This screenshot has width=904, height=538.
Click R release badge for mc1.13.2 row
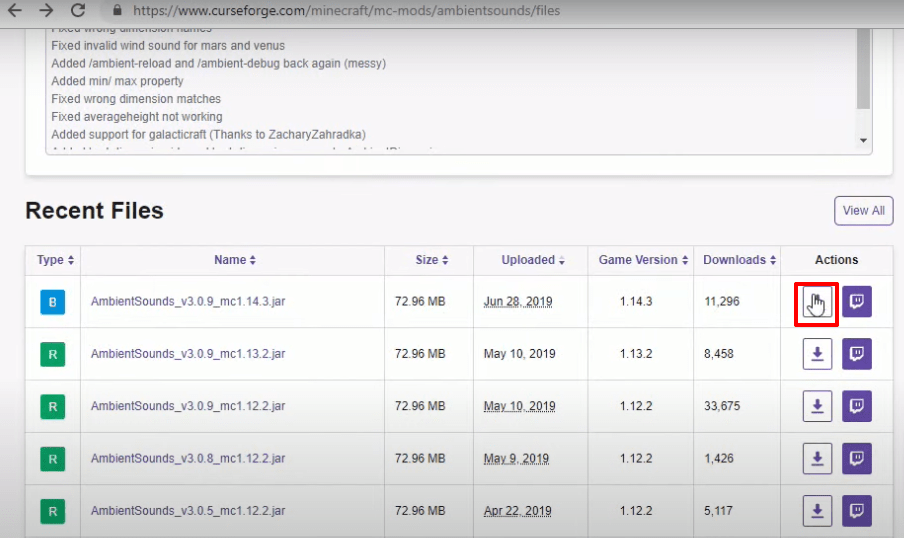(52, 355)
